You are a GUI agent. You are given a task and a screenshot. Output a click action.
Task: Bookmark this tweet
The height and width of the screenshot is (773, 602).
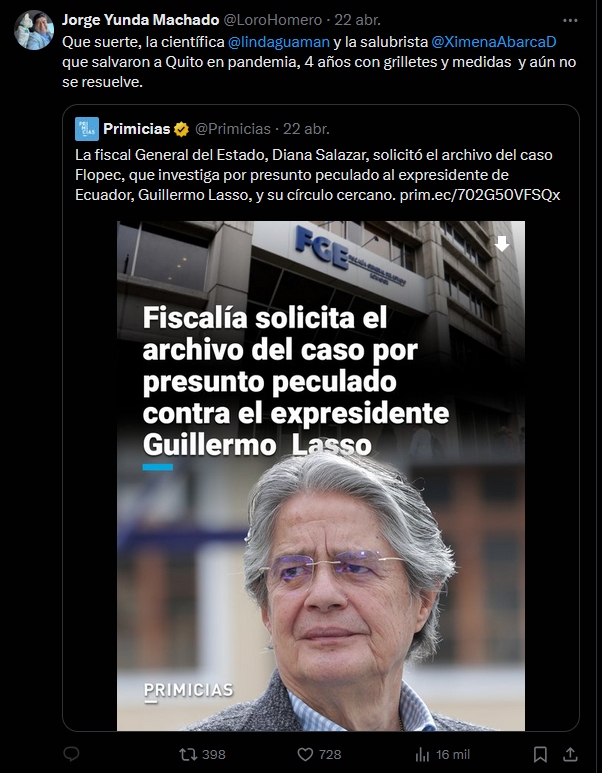tap(540, 754)
